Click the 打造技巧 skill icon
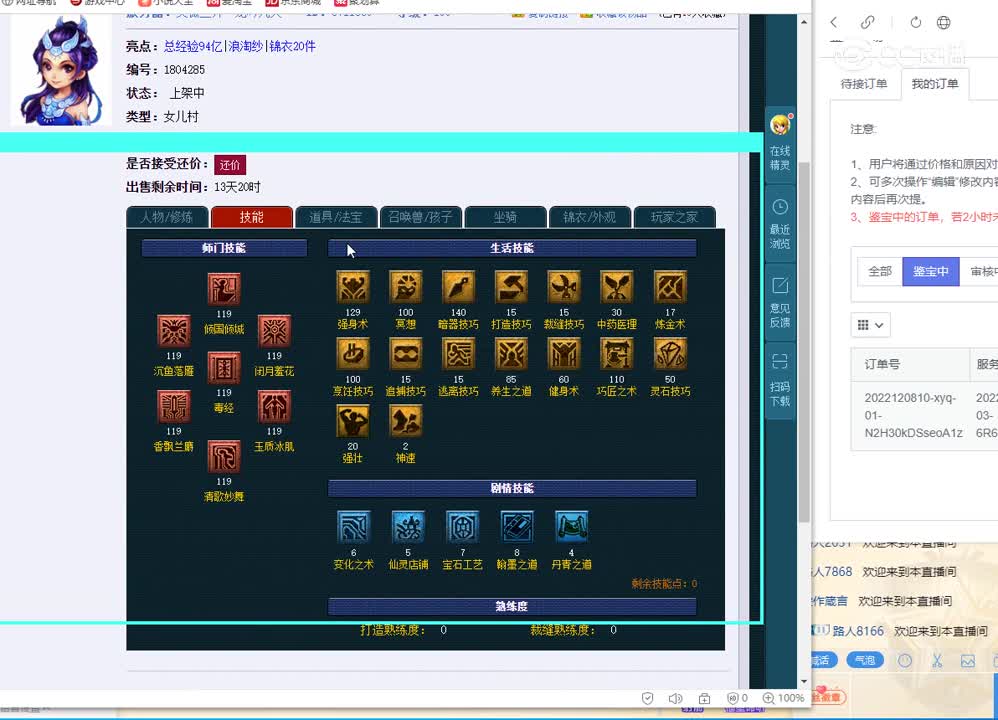The height and width of the screenshot is (720, 998). click(x=511, y=286)
